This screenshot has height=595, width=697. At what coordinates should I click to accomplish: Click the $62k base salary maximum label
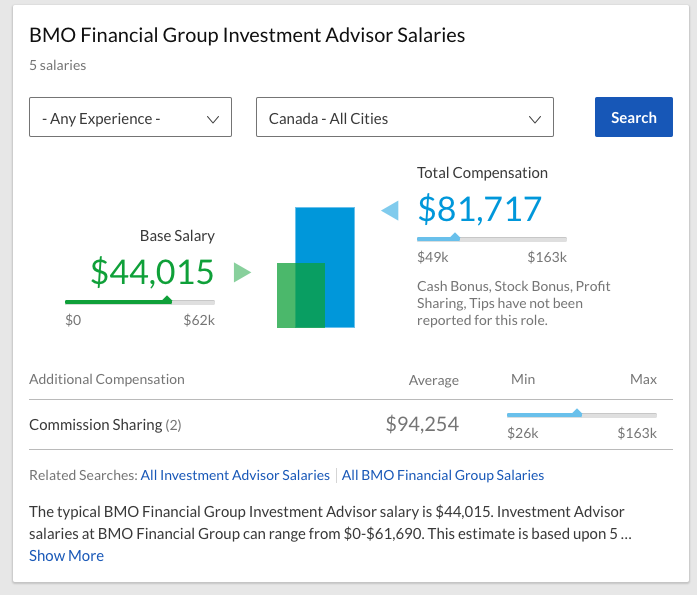[199, 320]
